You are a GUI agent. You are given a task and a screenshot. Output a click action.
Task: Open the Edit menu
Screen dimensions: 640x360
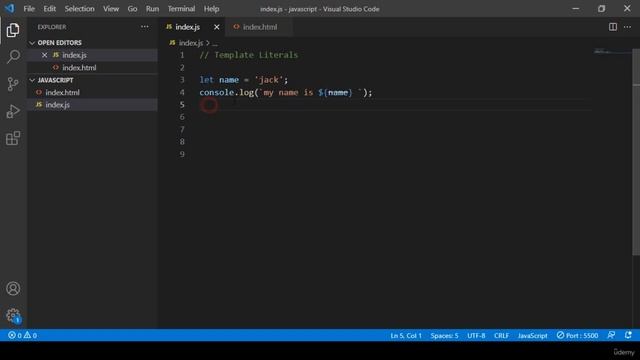pos(50,9)
